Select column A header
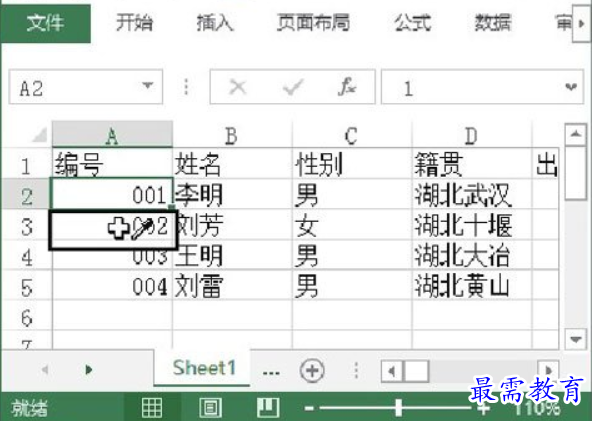 tap(112, 135)
